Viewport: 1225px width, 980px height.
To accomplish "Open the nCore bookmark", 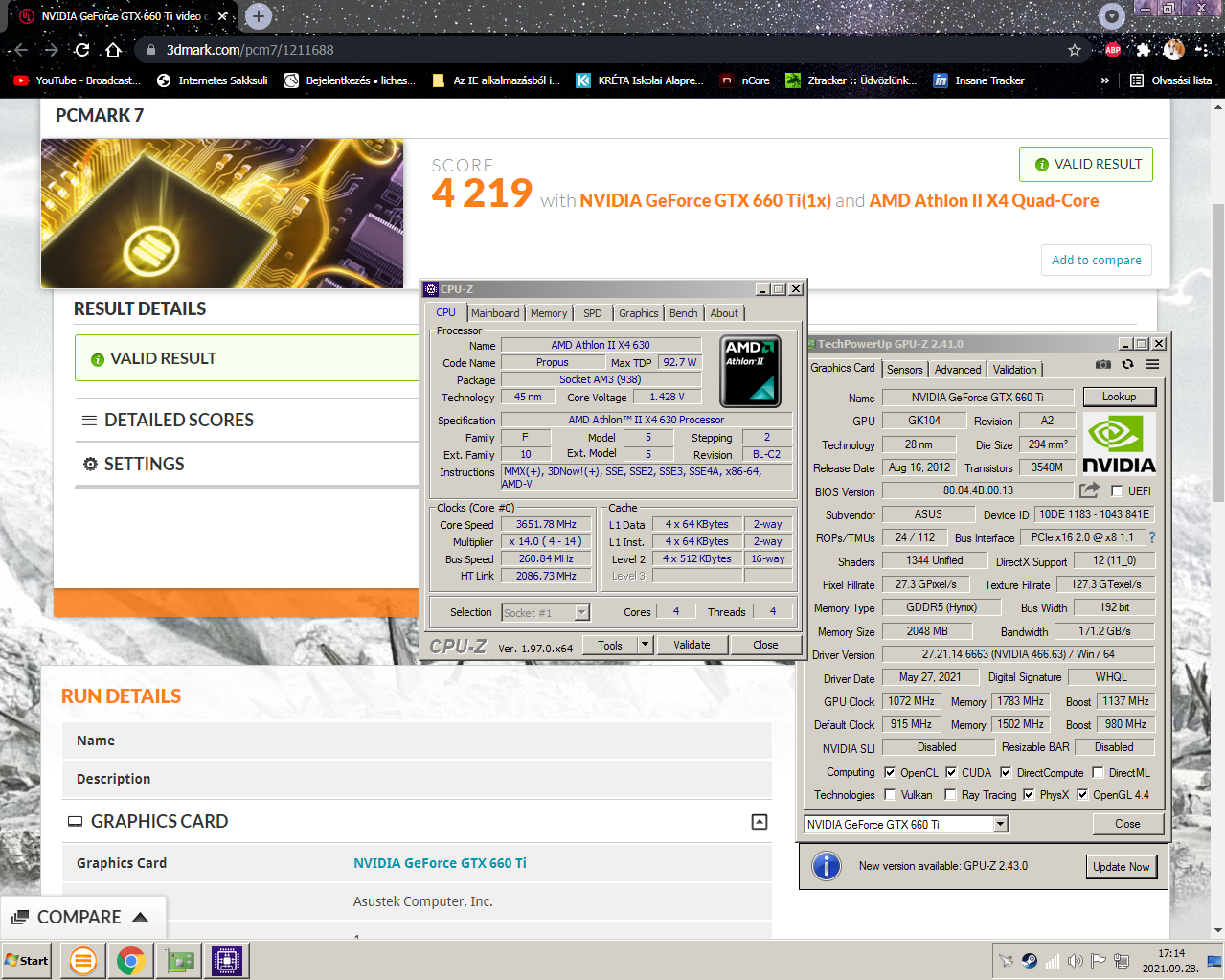I will [x=745, y=80].
